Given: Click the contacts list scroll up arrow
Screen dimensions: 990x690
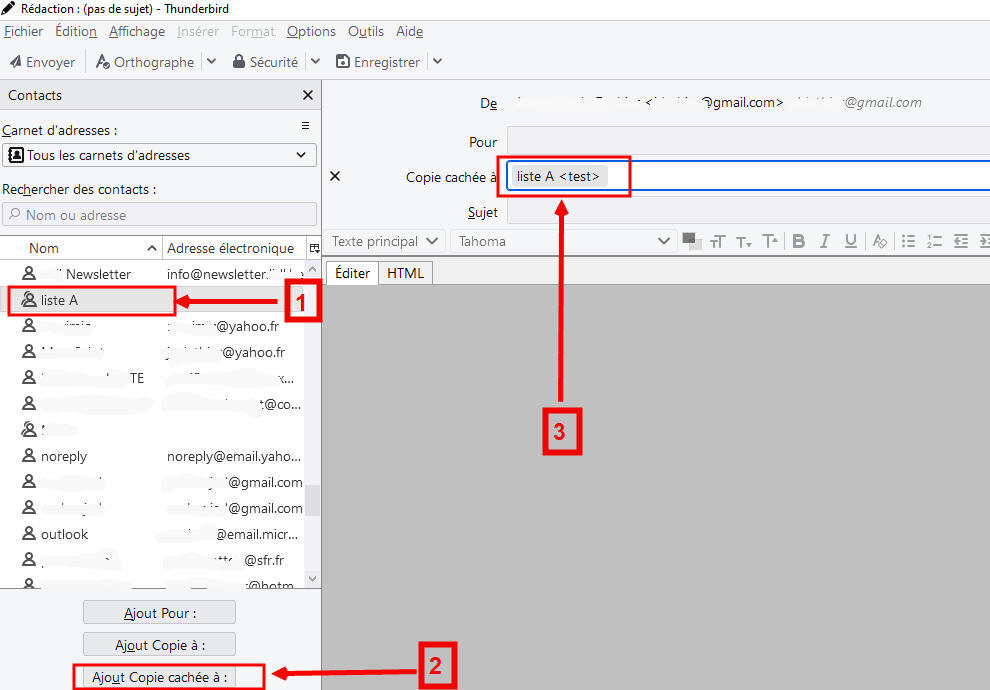Looking at the screenshot, I should 313,270.
